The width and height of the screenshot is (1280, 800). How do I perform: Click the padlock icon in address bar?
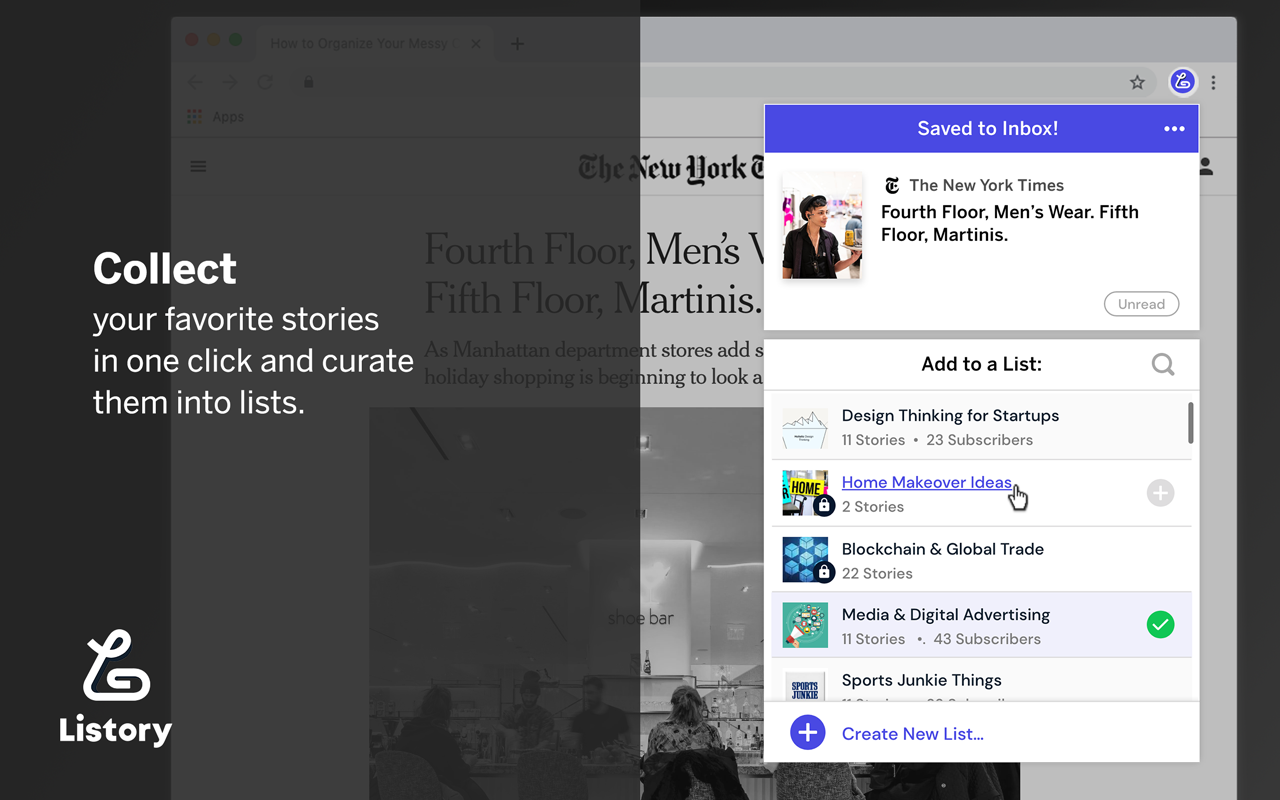point(308,82)
